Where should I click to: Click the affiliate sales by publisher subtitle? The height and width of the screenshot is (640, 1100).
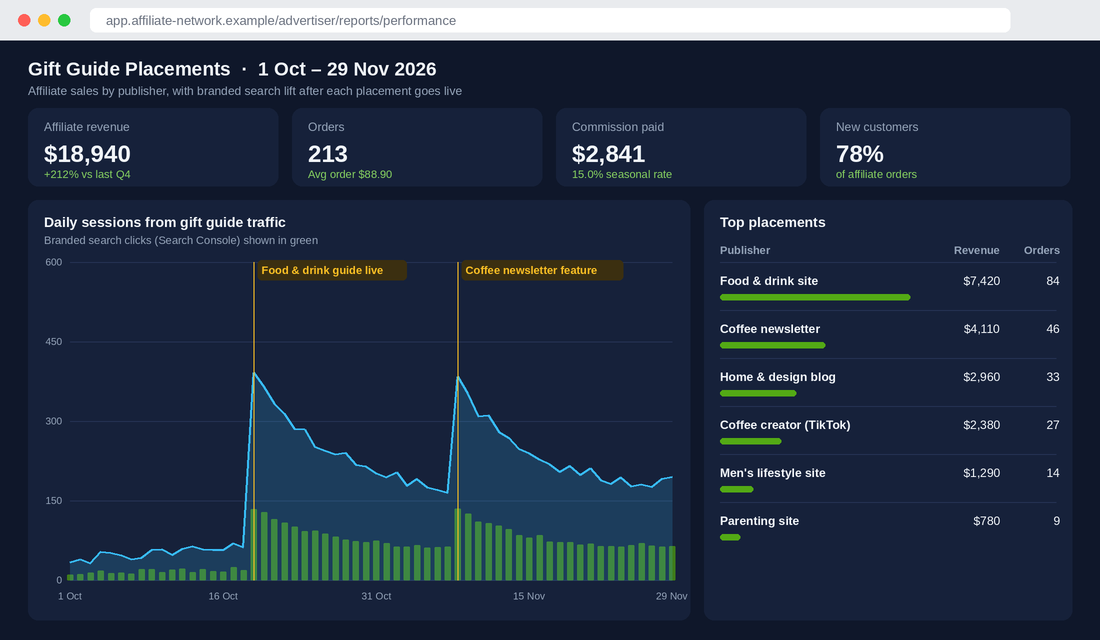(x=245, y=91)
